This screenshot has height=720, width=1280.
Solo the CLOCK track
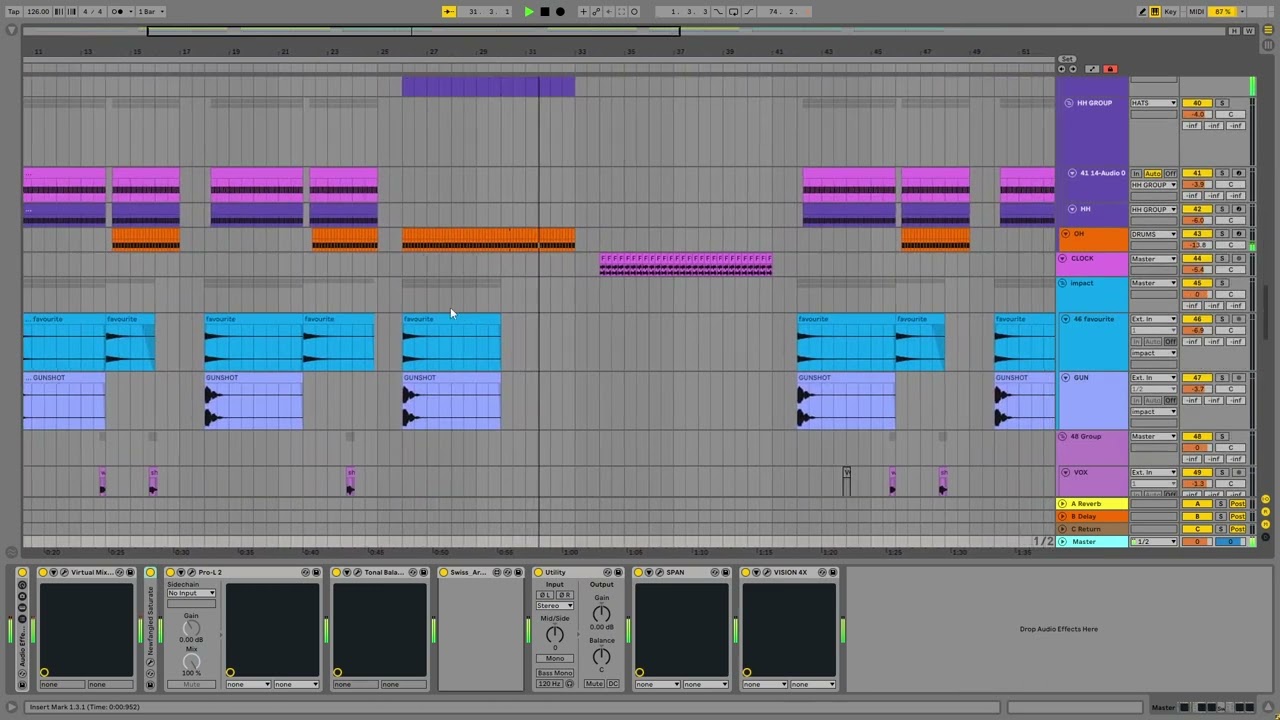point(1221,259)
